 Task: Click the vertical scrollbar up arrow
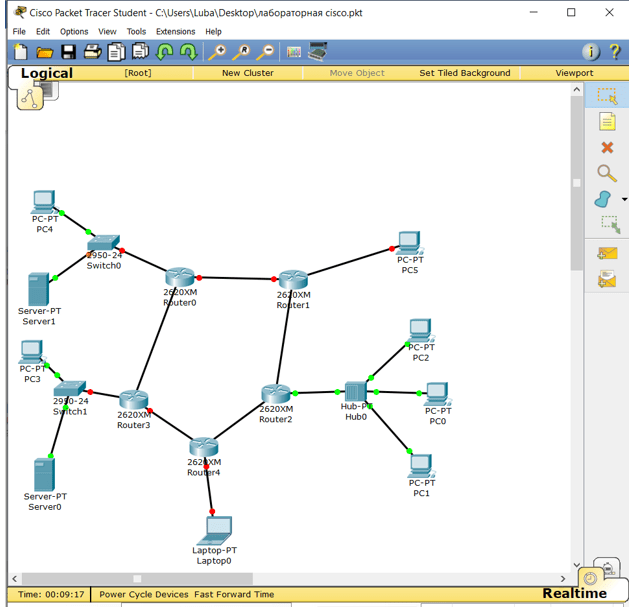[577, 89]
